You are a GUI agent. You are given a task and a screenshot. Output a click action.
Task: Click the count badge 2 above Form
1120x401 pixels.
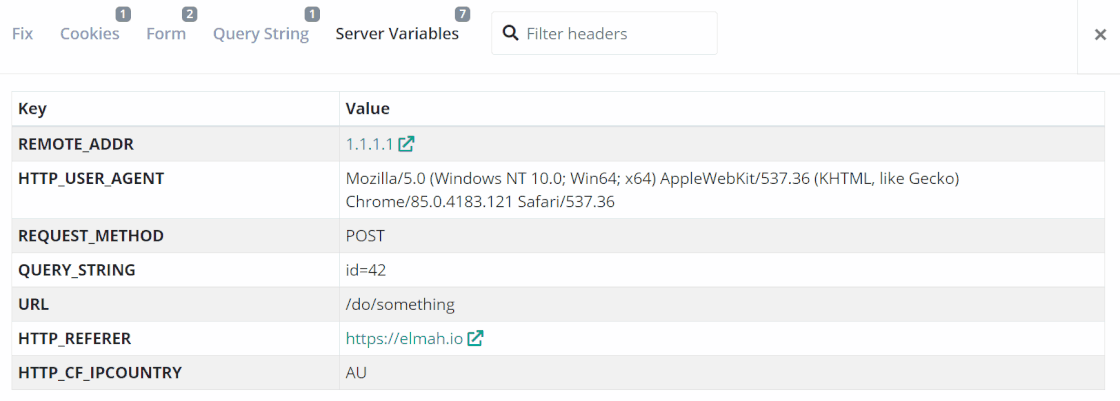[x=189, y=14]
